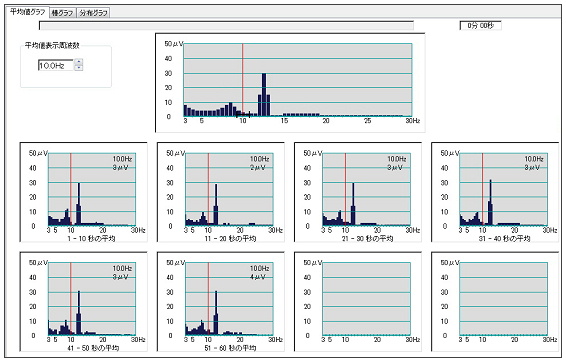
Task: Select the large overall average spectrum graph
Action: [x=290, y=83]
